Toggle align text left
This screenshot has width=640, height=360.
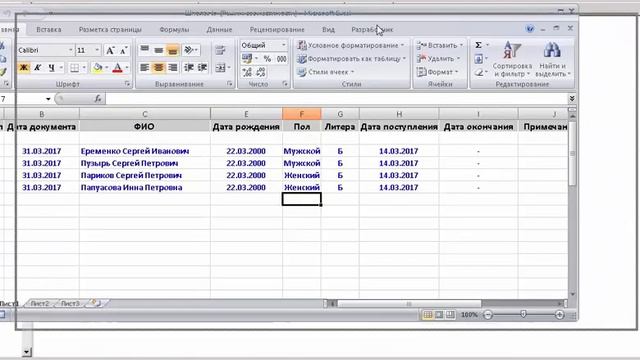coord(144,68)
